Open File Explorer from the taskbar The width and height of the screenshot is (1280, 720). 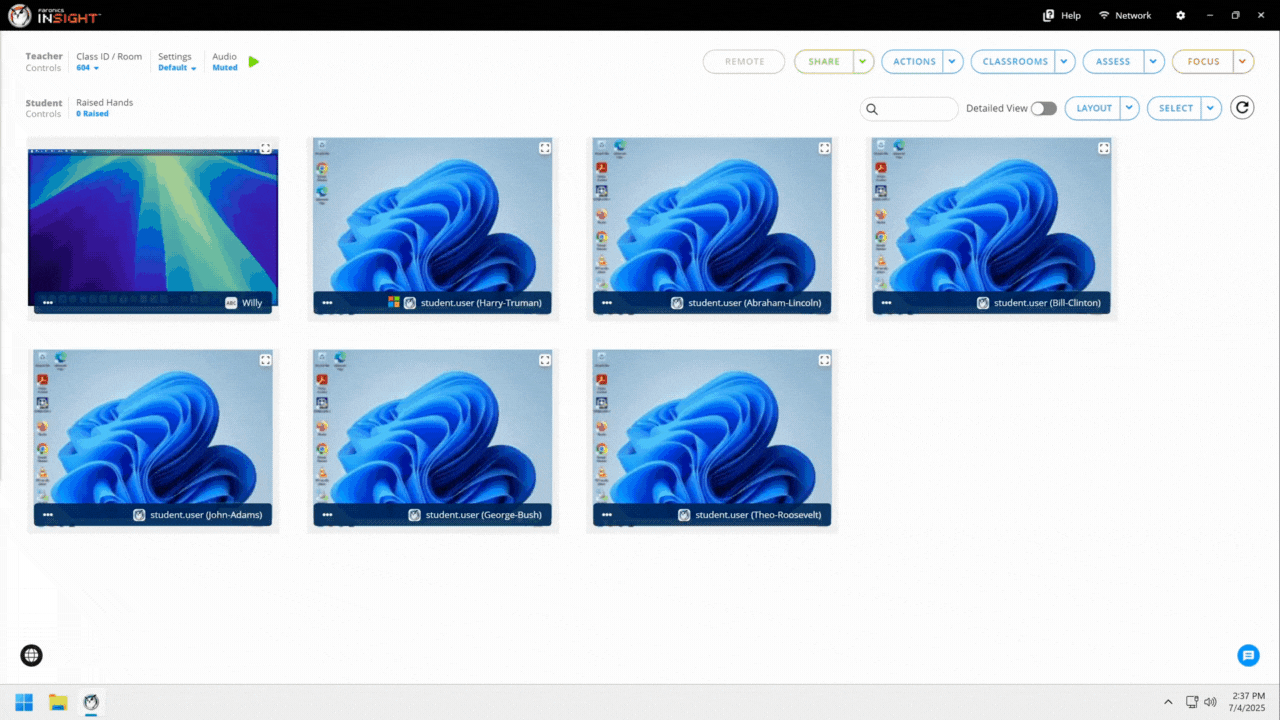[58, 702]
